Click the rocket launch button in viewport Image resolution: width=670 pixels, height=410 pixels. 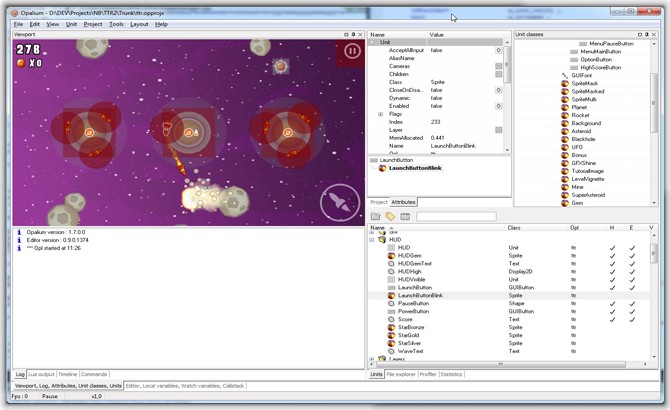340,203
